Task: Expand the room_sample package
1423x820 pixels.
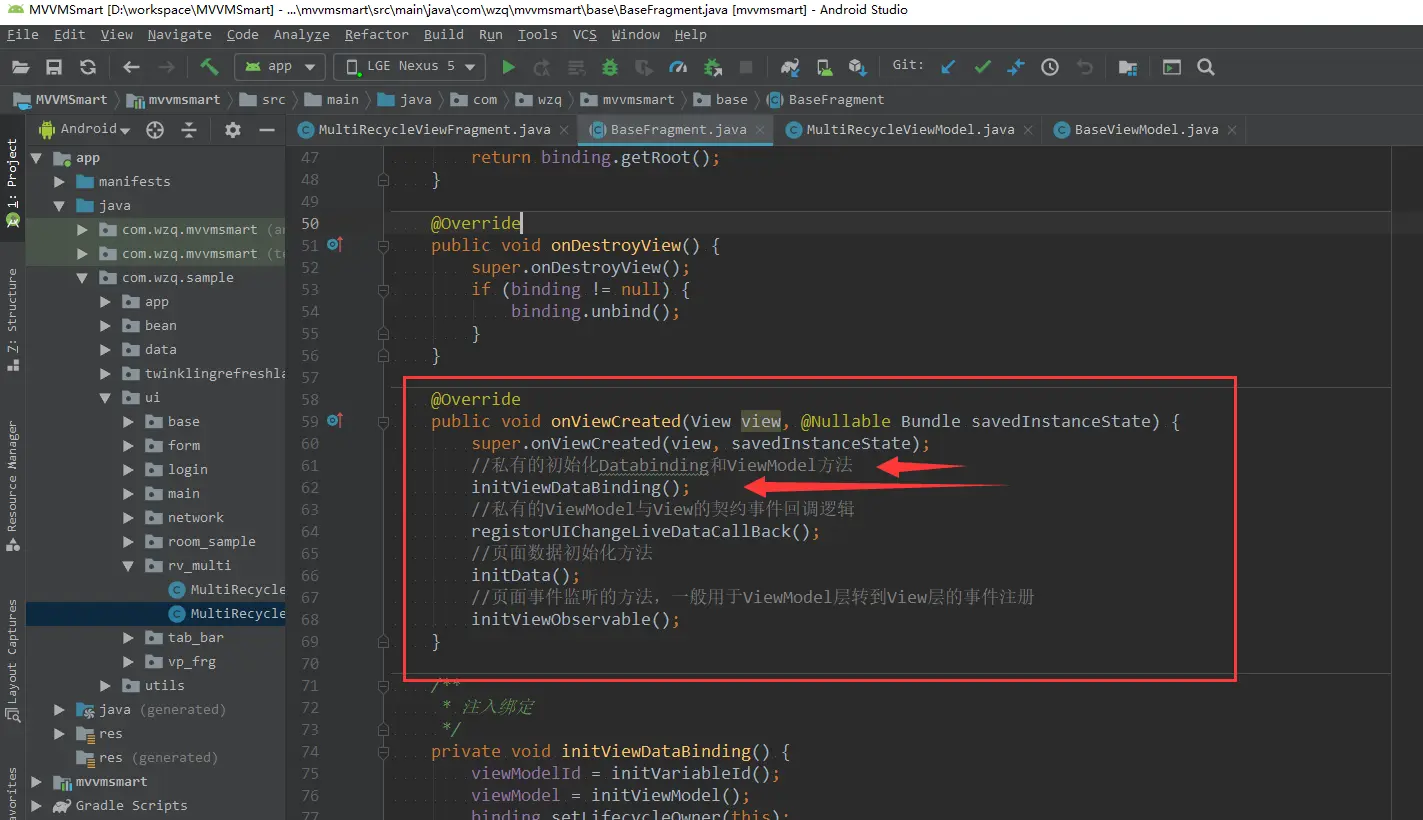Action: [x=129, y=541]
